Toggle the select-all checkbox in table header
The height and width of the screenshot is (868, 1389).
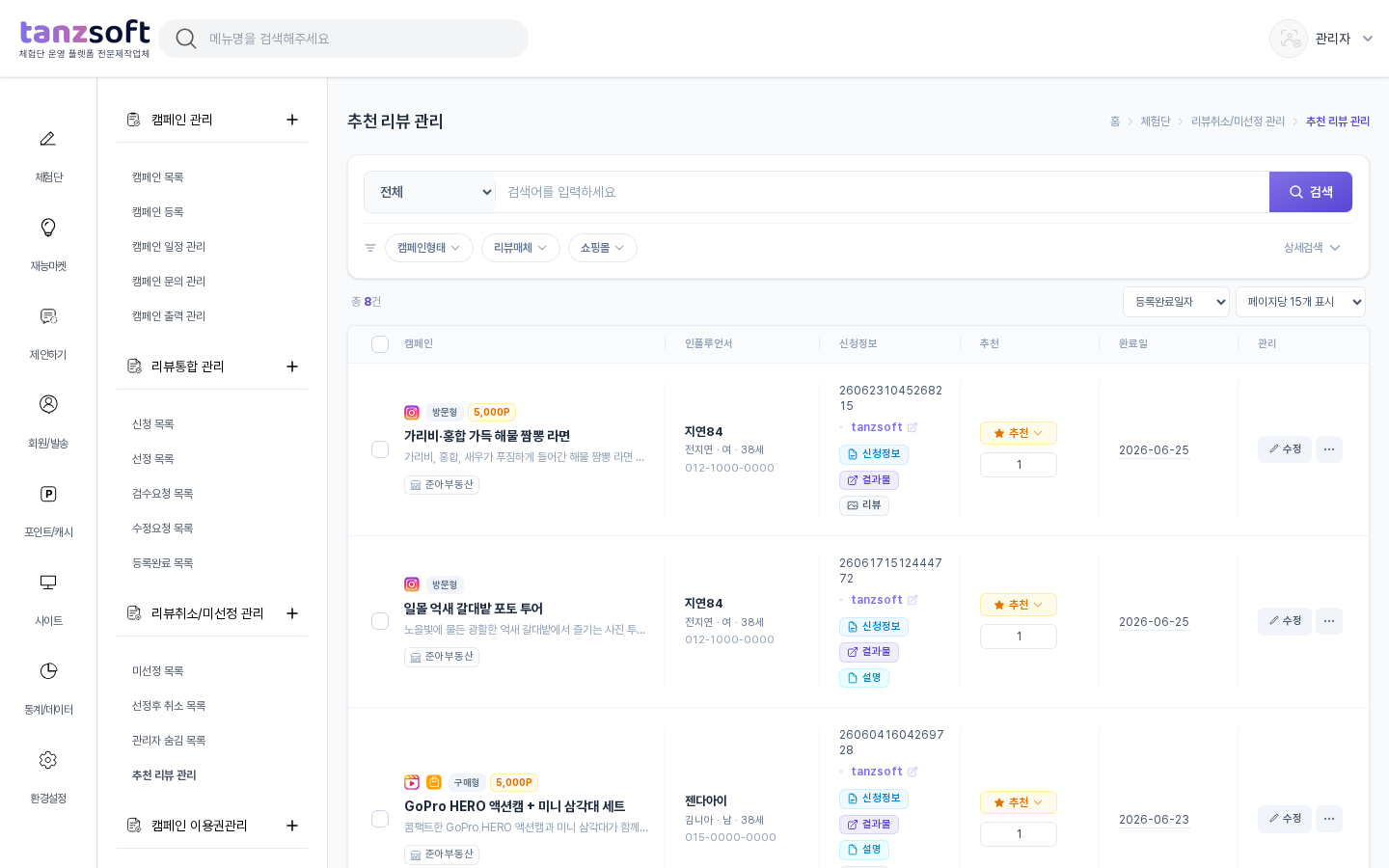point(380,344)
